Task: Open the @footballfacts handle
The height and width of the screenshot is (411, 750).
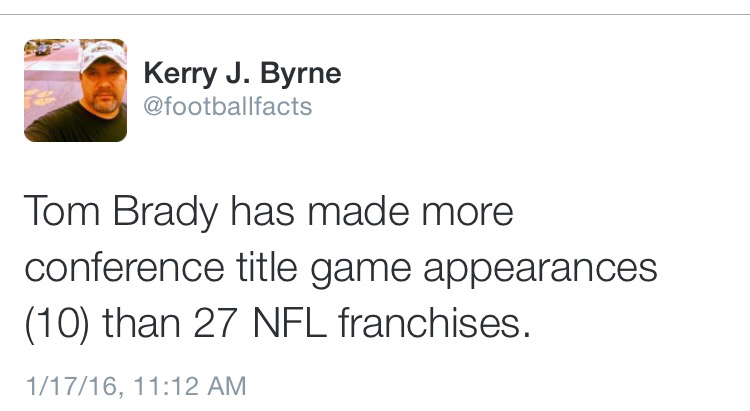Action: pyautogui.click(x=228, y=106)
